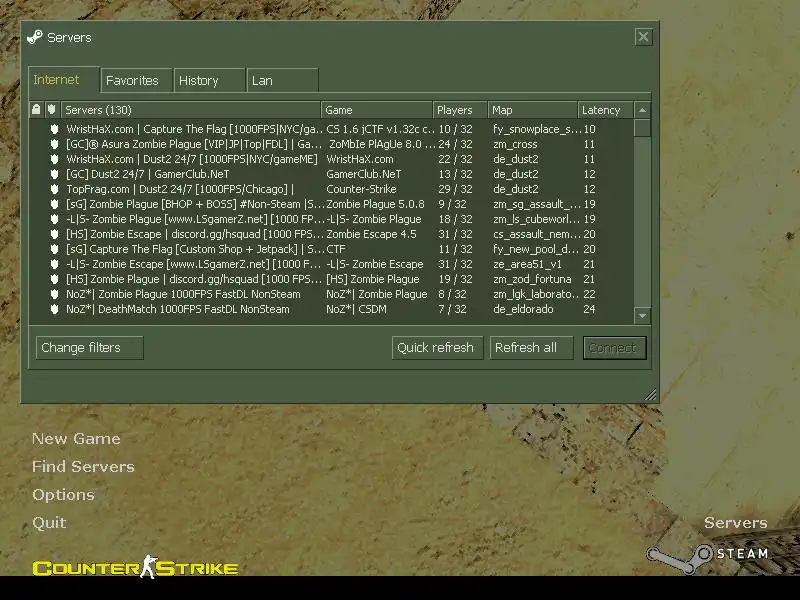Select 'NoZ*| Zombie Plague 1000FPS FastDL' server name

(183, 294)
